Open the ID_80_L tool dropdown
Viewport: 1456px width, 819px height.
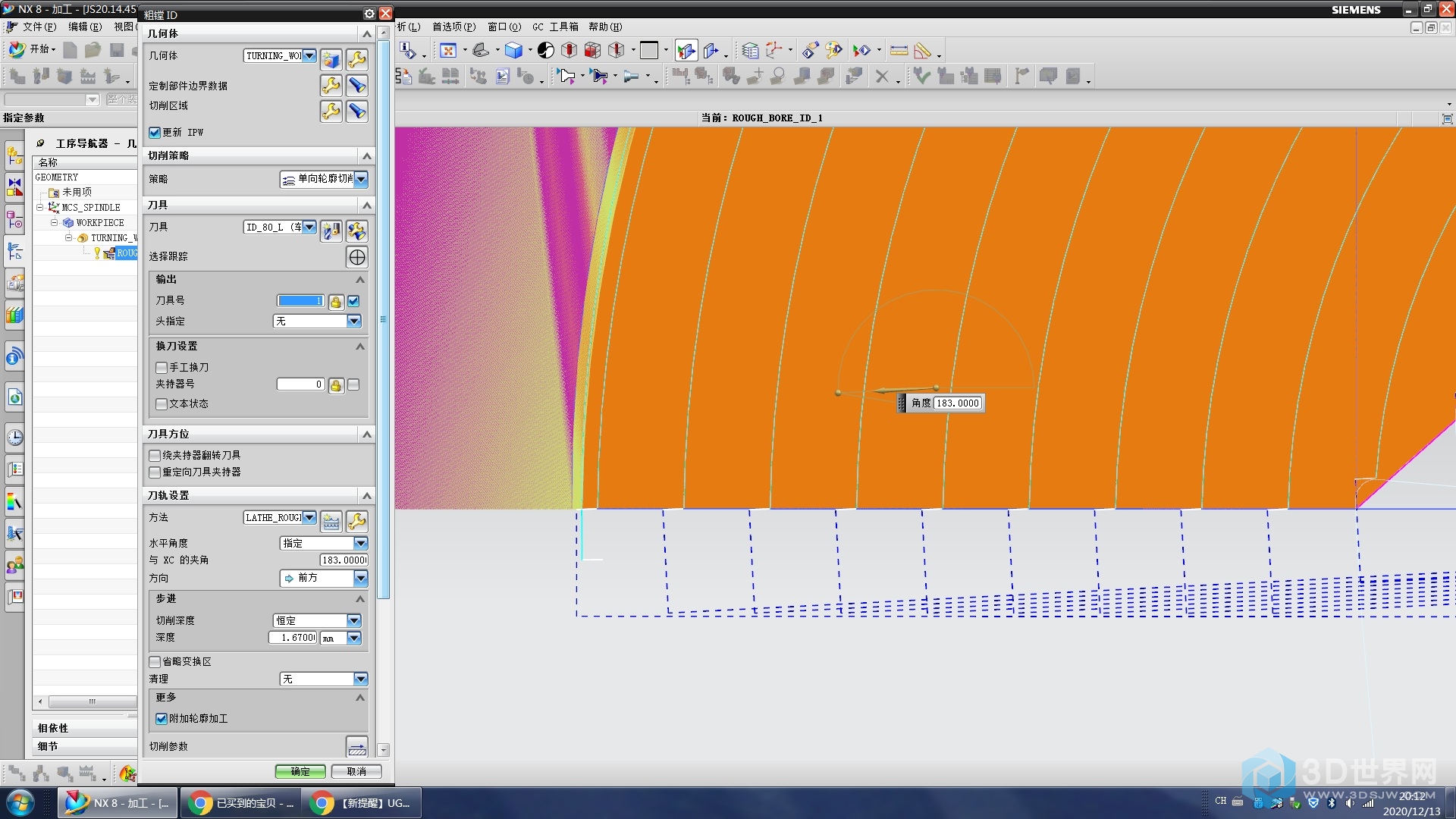click(309, 227)
